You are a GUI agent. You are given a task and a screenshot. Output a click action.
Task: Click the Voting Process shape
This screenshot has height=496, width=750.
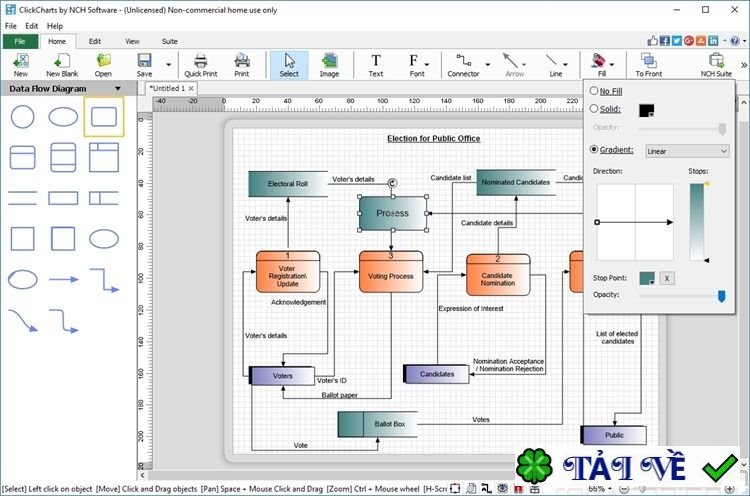(391, 272)
